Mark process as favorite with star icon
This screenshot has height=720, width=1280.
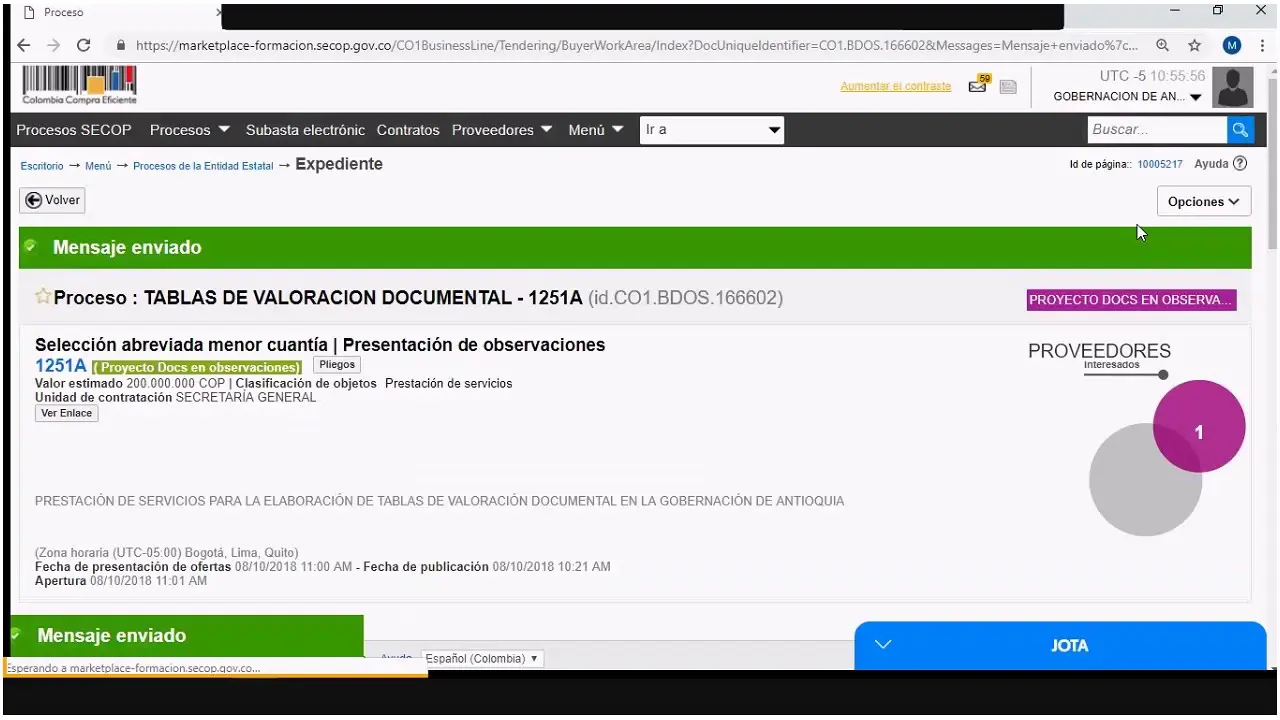[43, 296]
